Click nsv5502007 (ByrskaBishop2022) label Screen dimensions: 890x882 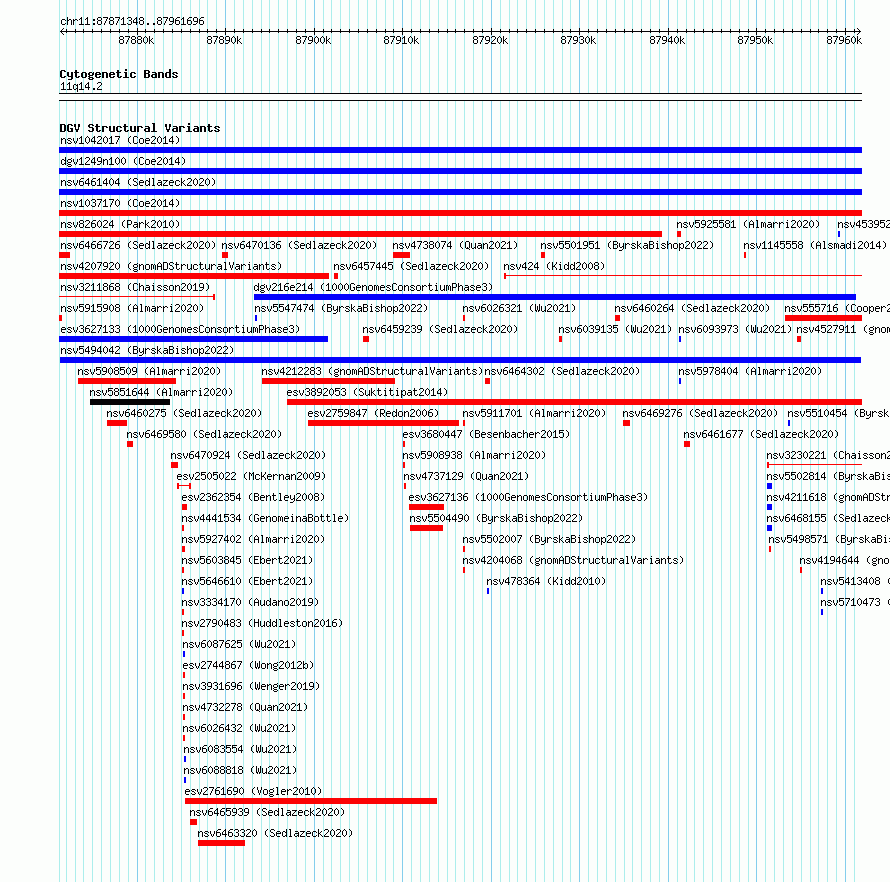coord(549,539)
